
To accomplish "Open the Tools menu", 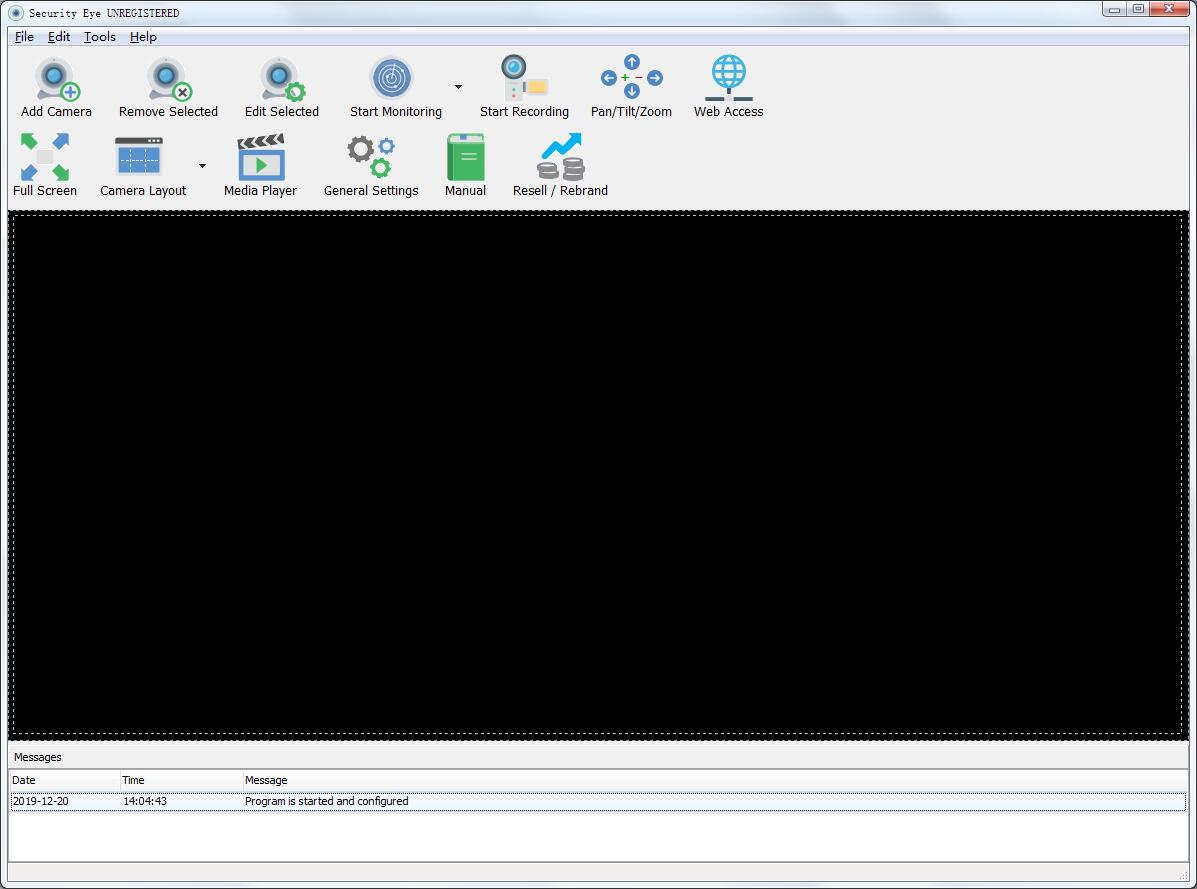I will [99, 37].
